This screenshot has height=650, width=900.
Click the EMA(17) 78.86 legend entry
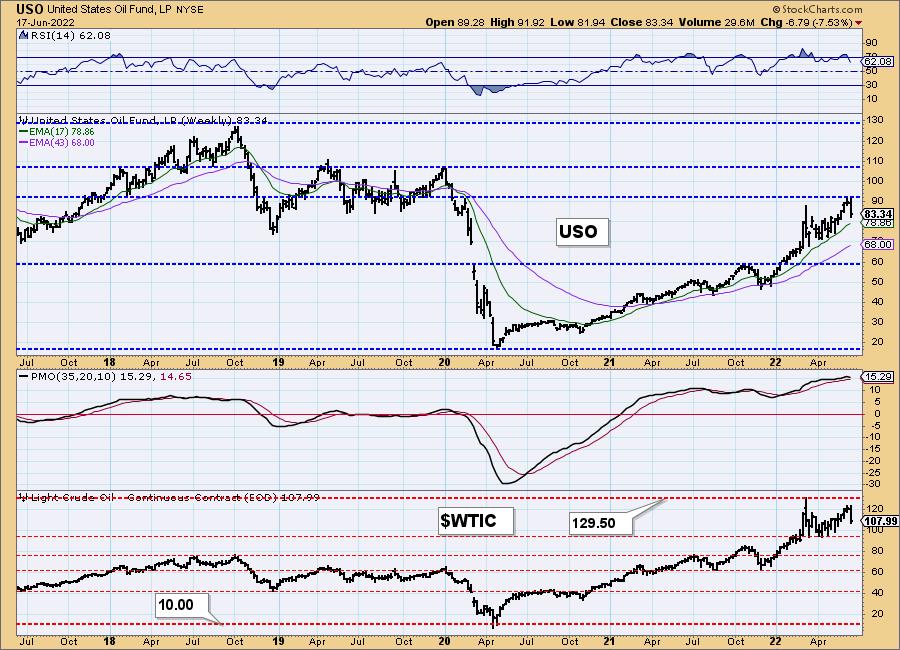tap(57, 131)
